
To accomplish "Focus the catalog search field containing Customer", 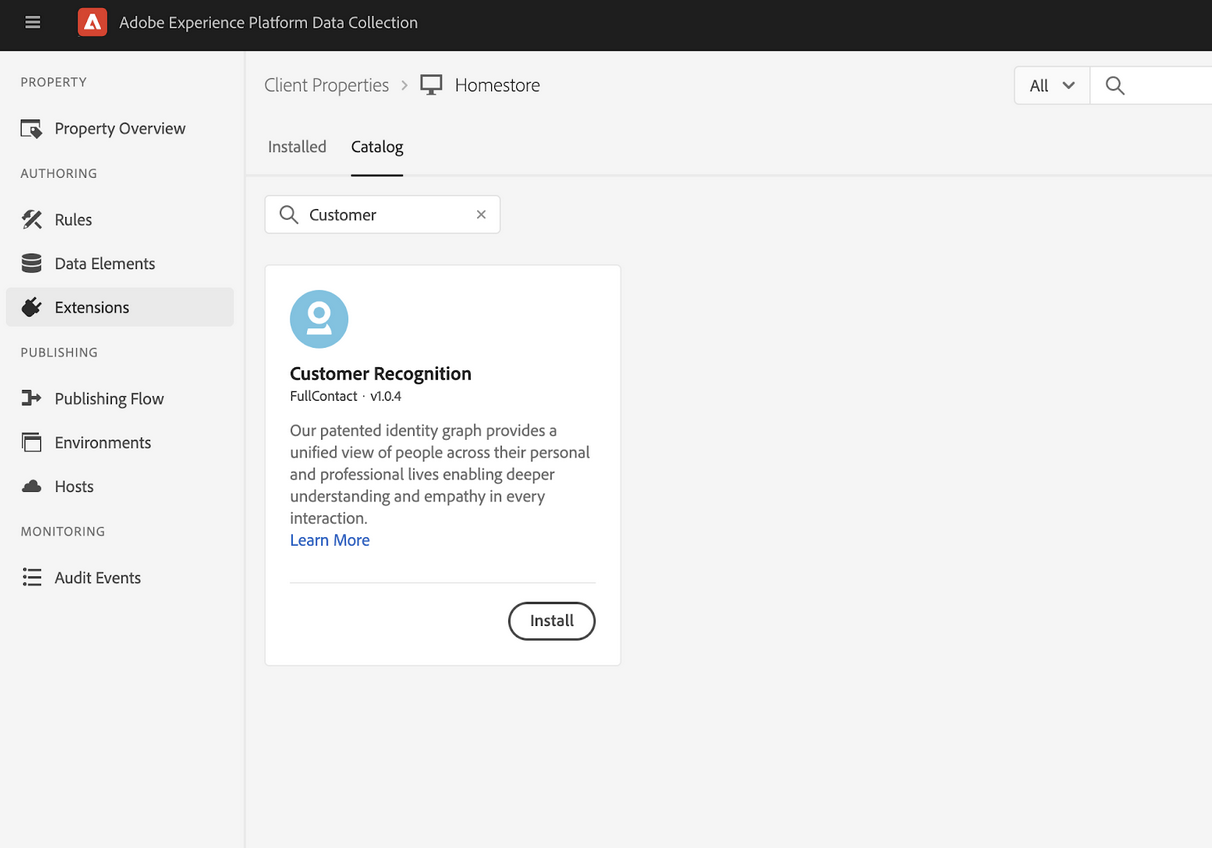I will coord(382,214).
